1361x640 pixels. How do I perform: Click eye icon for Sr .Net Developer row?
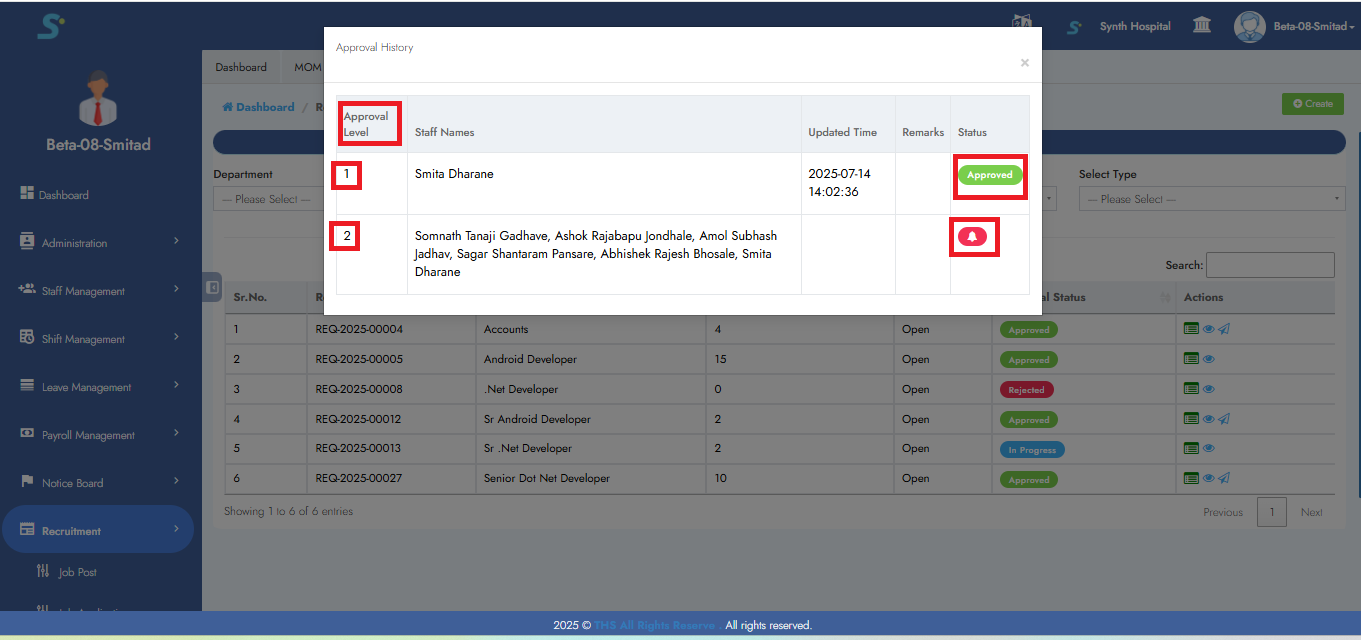tap(1208, 449)
